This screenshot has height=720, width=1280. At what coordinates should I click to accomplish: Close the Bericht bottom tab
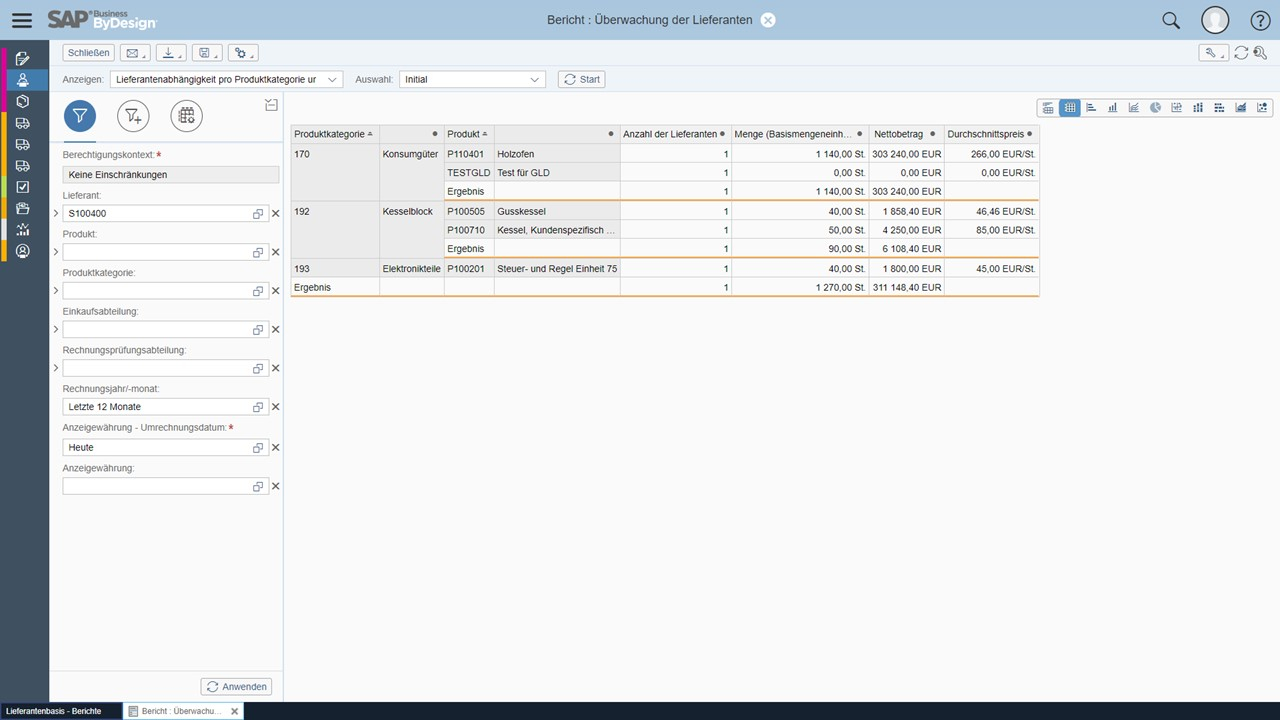(x=235, y=711)
